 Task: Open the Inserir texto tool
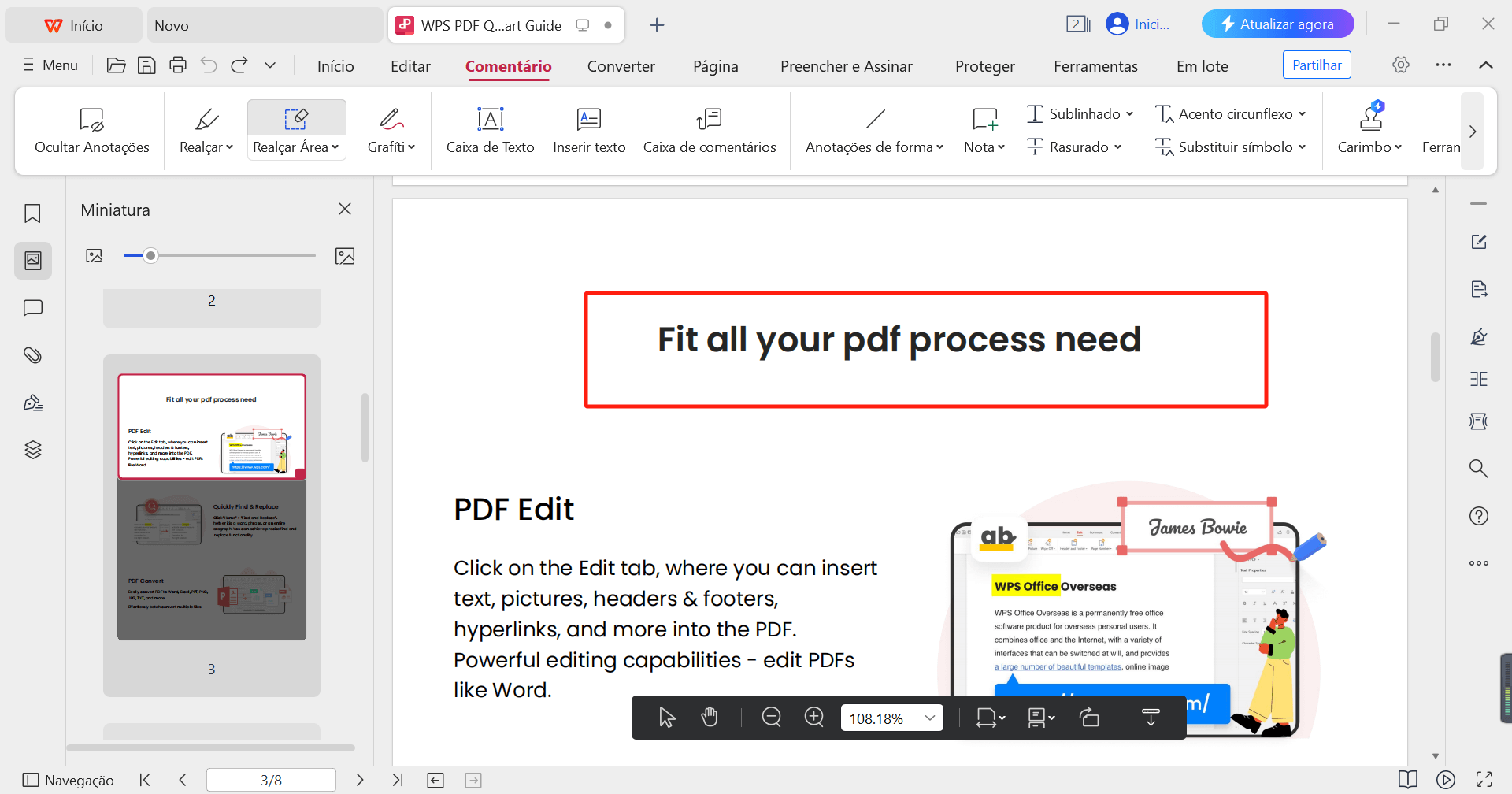pyautogui.click(x=589, y=130)
